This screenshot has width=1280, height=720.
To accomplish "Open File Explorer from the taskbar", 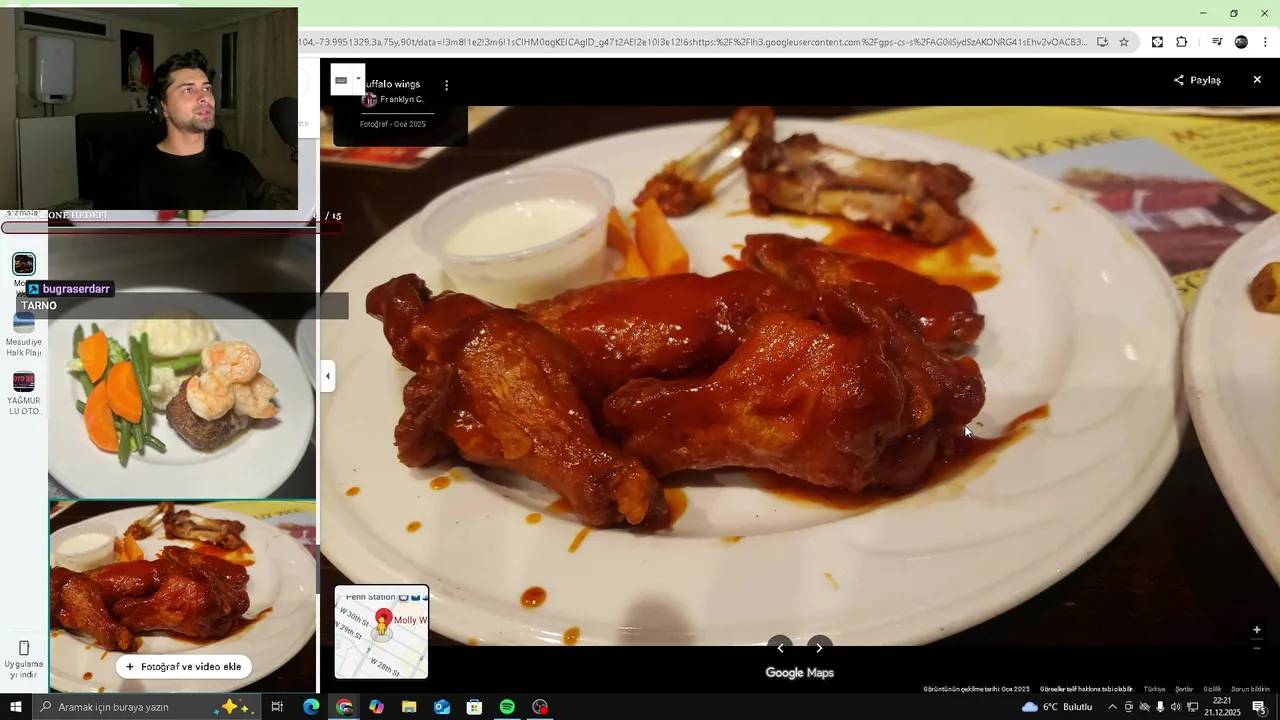I will pyautogui.click(x=409, y=707).
